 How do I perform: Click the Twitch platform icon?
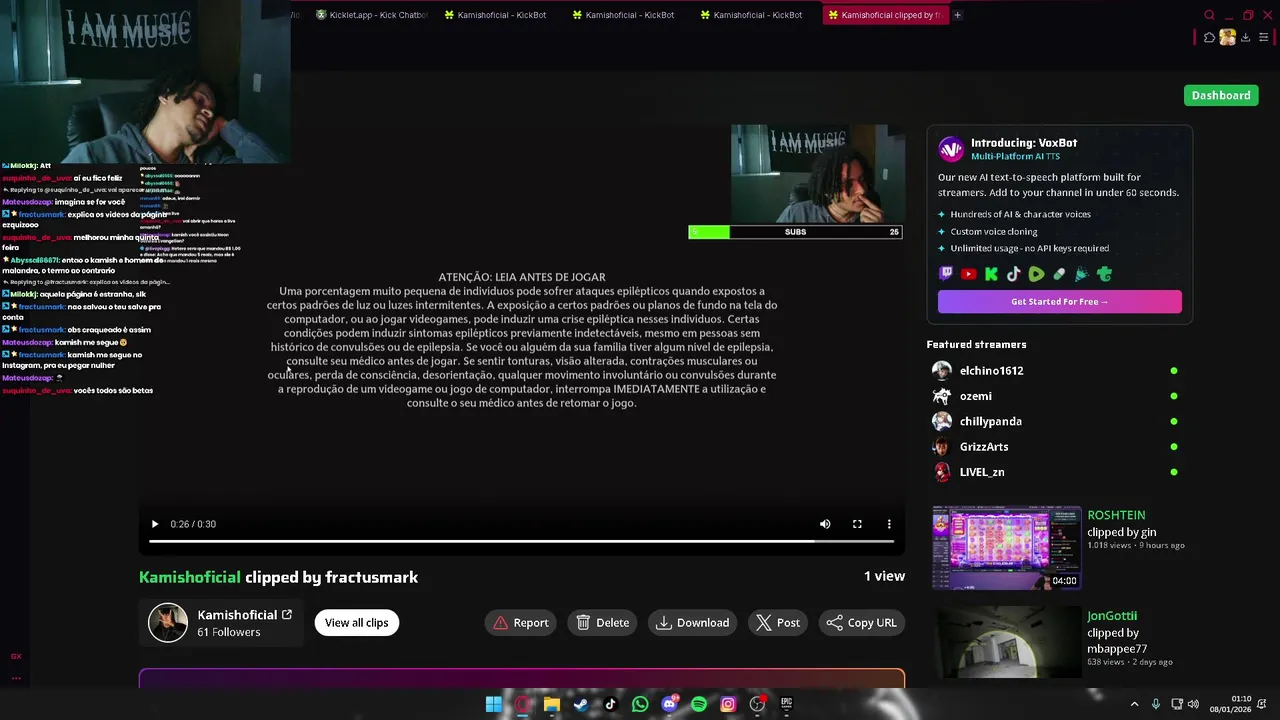pyautogui.click(x=946, y=274)
